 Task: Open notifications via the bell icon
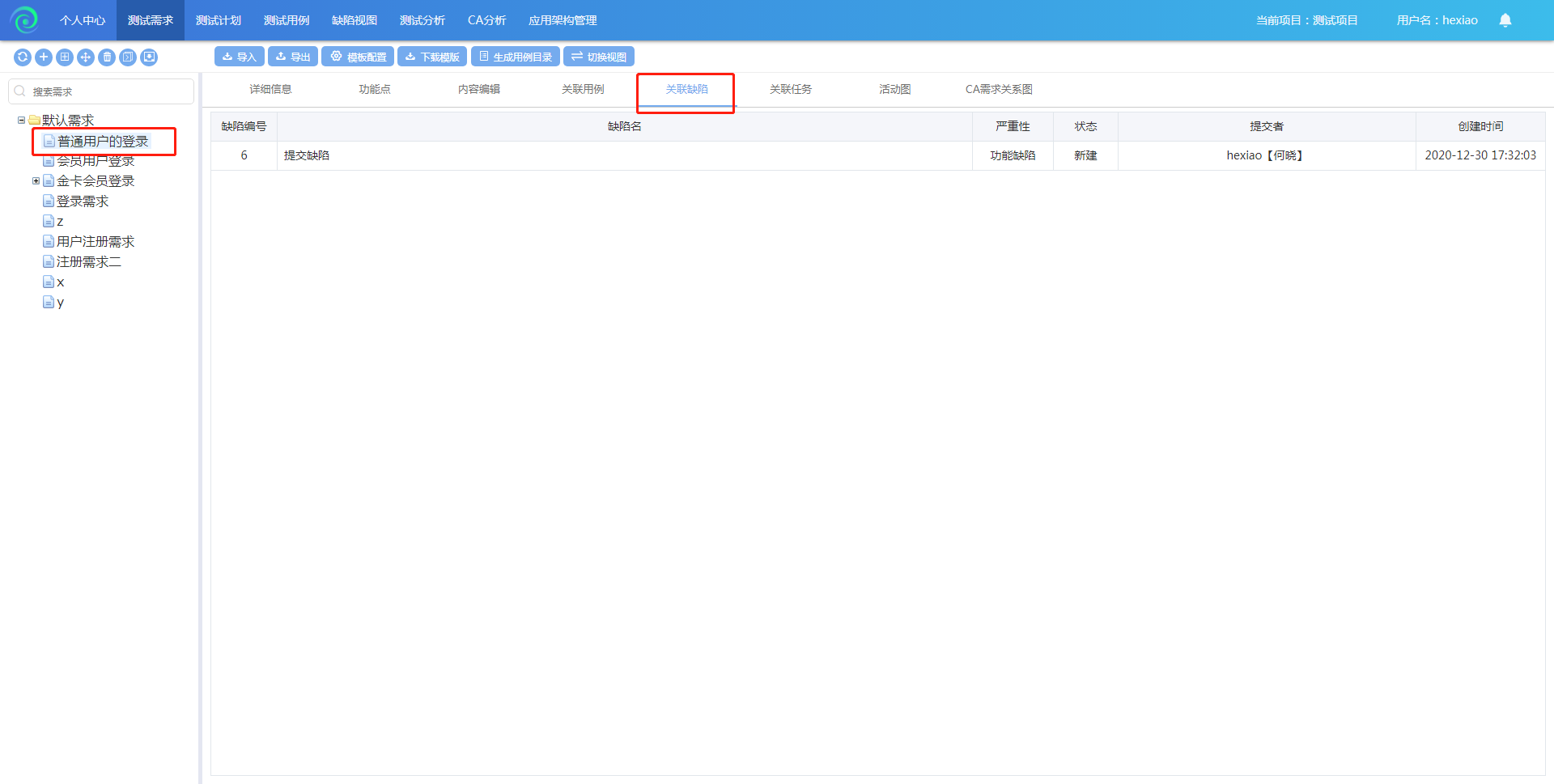tap(1505, 20)
